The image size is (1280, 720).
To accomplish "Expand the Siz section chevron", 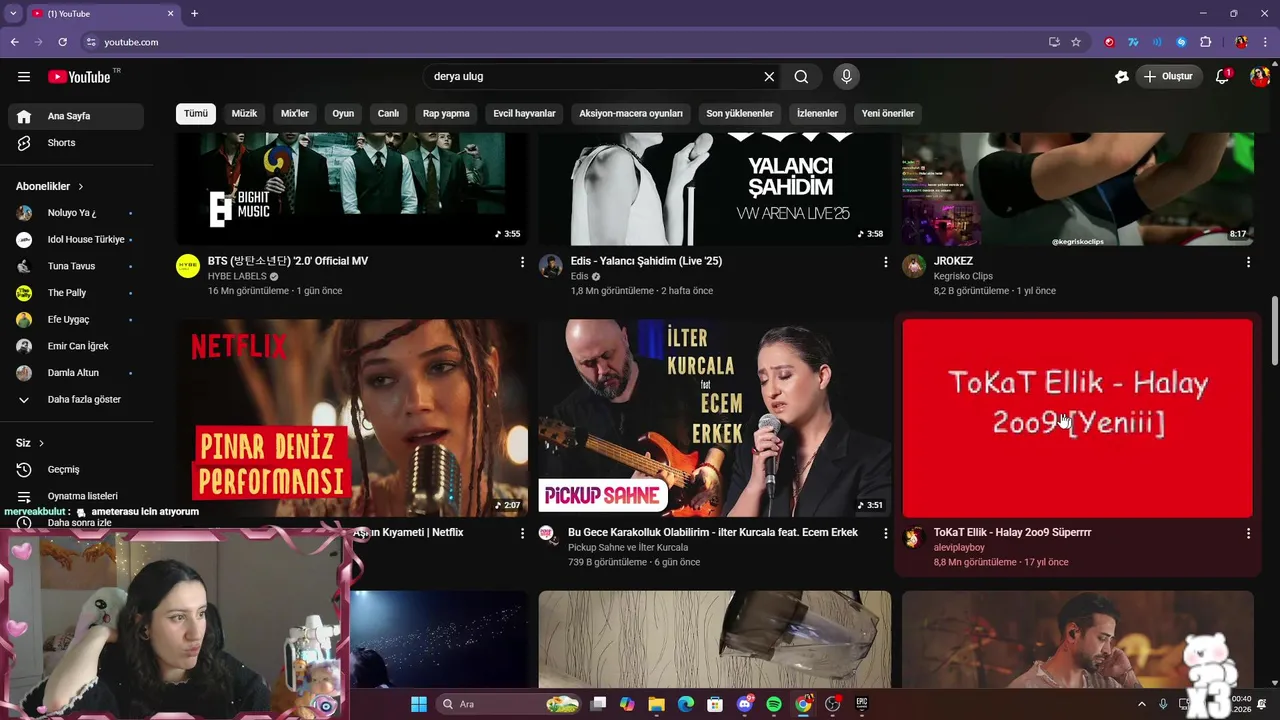I will (x=41, y=443).
